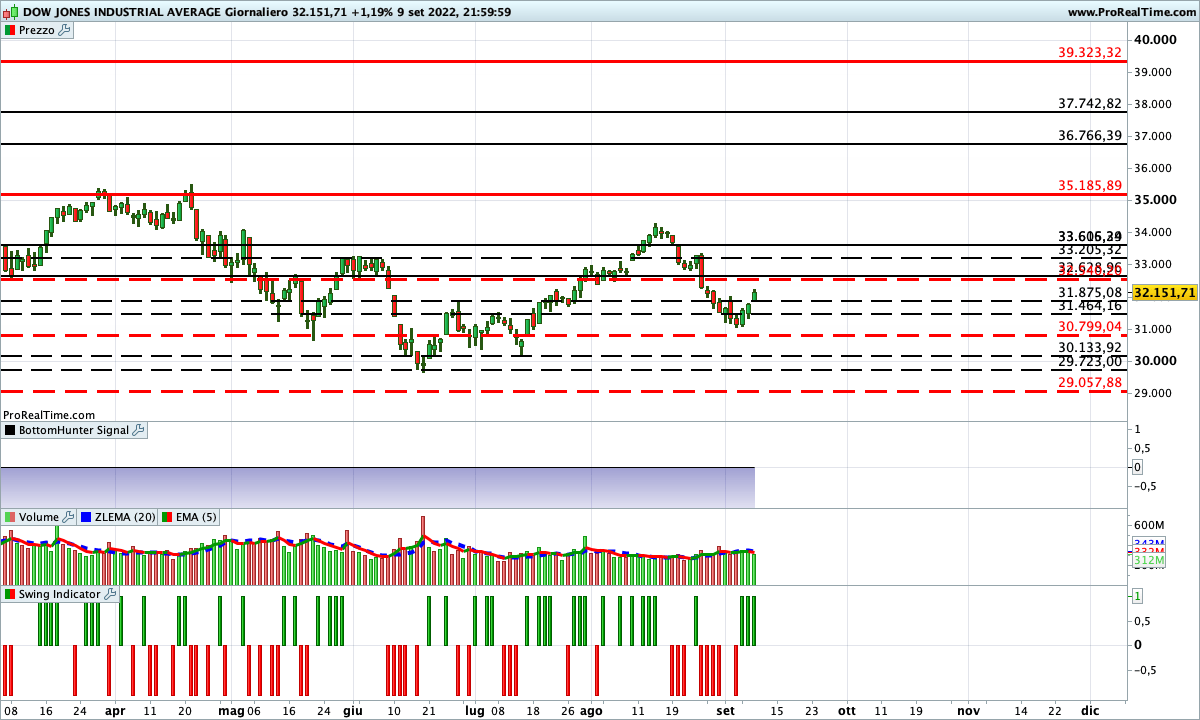Open Volume indicator settings wrench

click(x=66, y=517)
